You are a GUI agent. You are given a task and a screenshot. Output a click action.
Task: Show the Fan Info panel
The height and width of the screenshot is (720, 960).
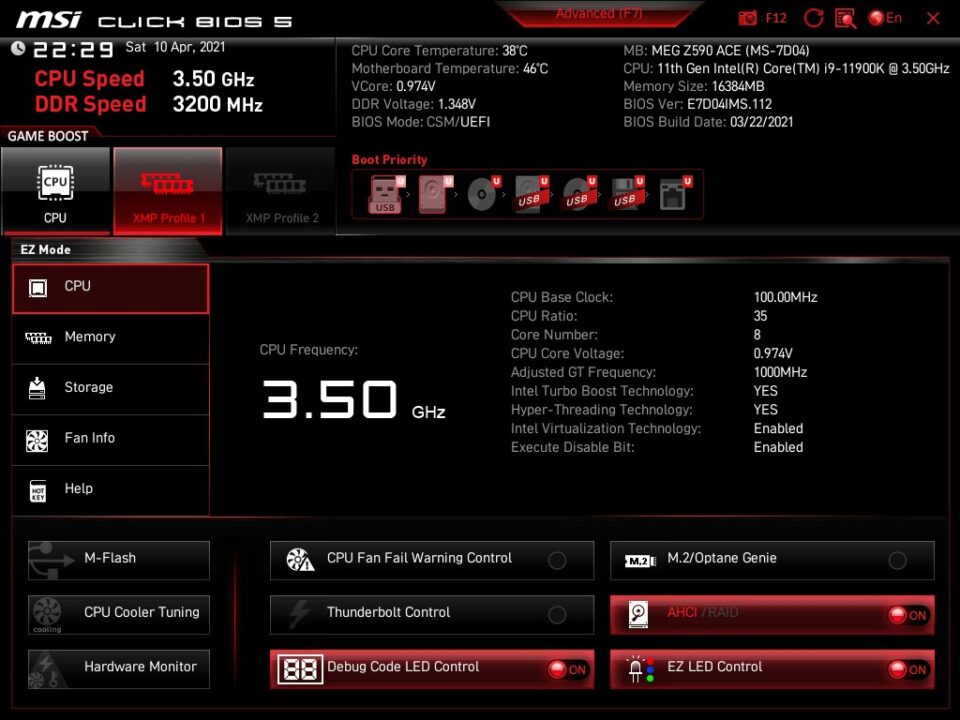click(110, 439)
